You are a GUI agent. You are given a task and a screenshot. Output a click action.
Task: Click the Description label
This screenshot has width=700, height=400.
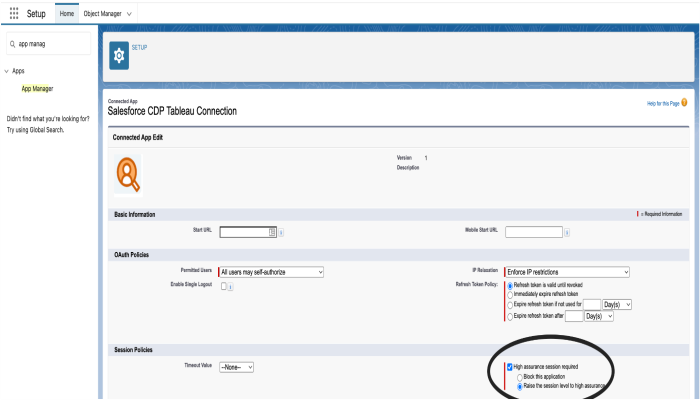(408, 167)
